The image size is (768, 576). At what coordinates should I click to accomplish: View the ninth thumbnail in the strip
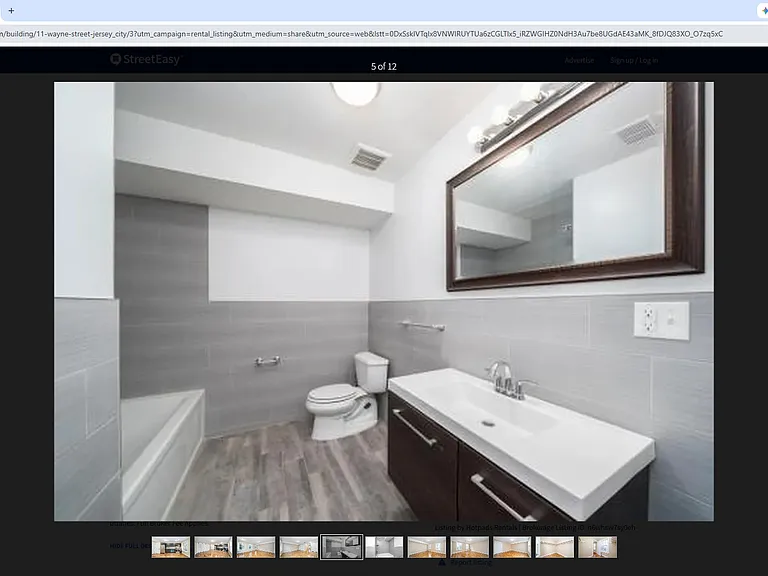(512, 547)
